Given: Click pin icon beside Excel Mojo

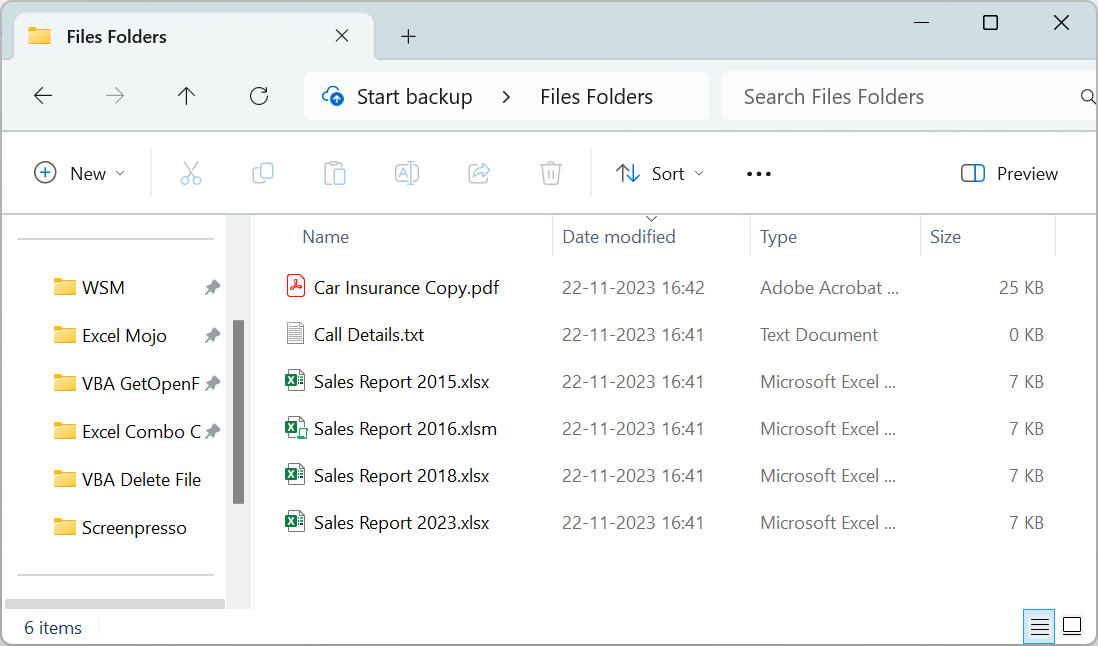Looking at the screenshot, I should (212, 335).
